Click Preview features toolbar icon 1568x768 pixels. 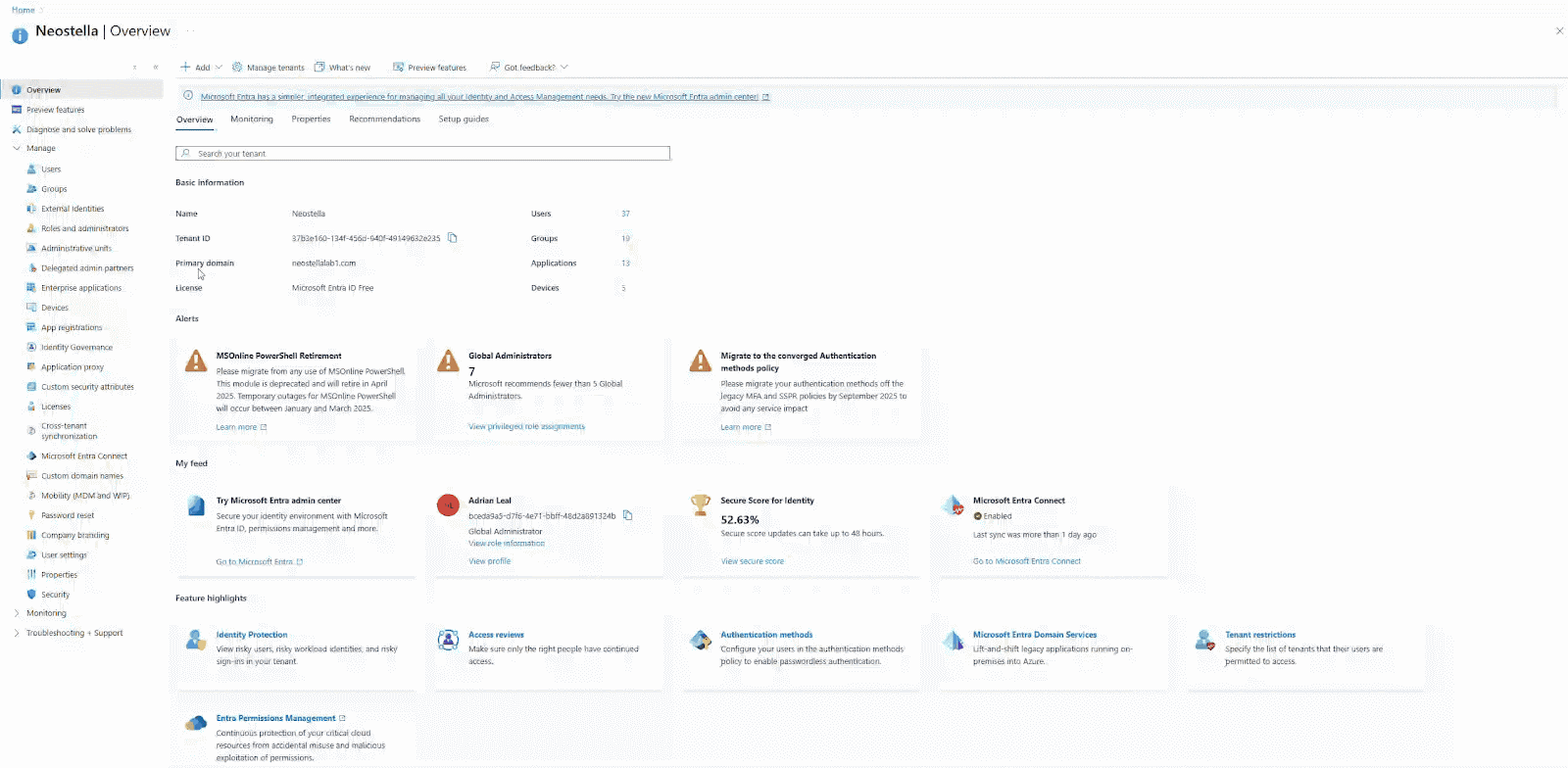[x=399, y=68]
